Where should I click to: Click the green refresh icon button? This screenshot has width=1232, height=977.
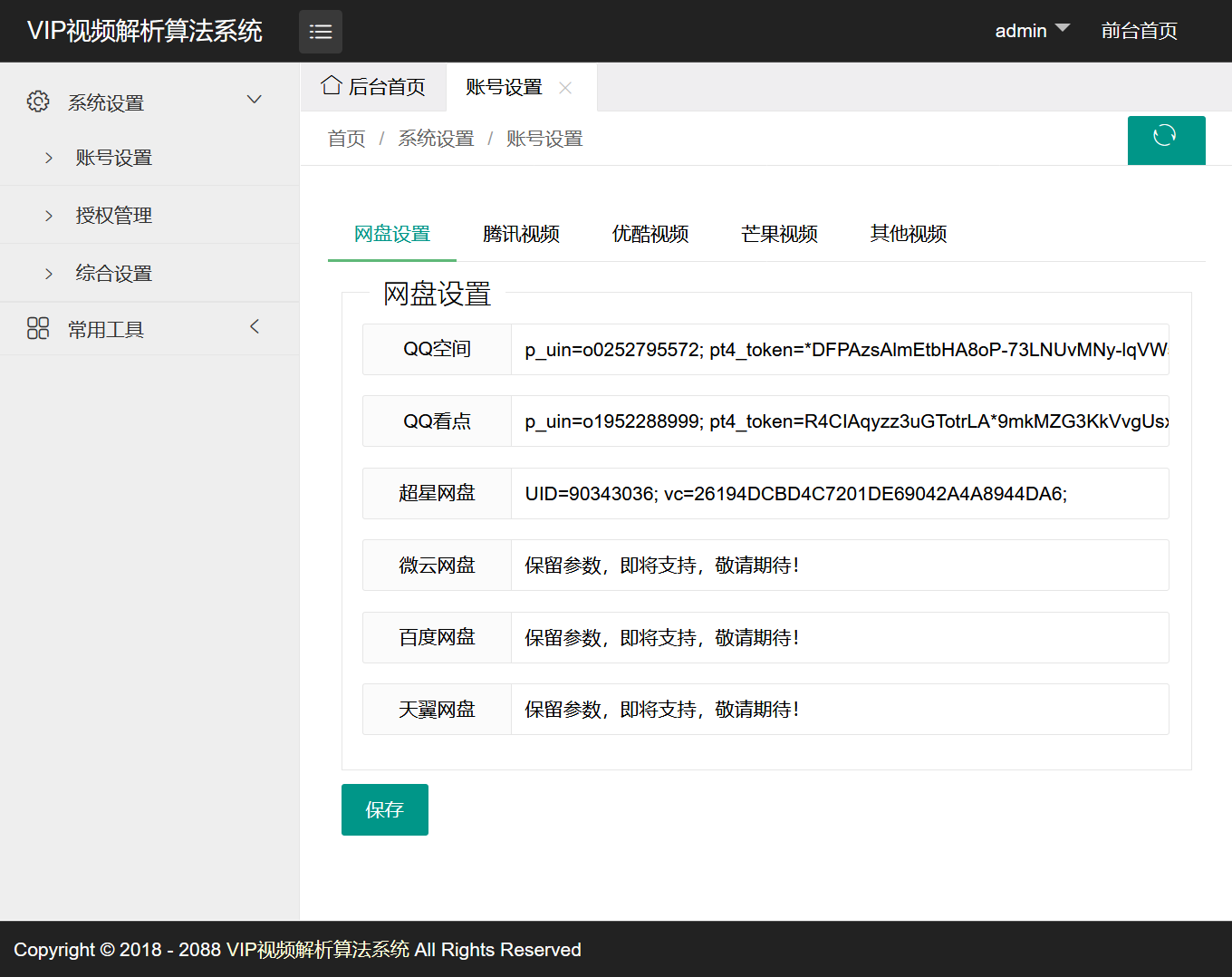click(x=1166, y=140)
